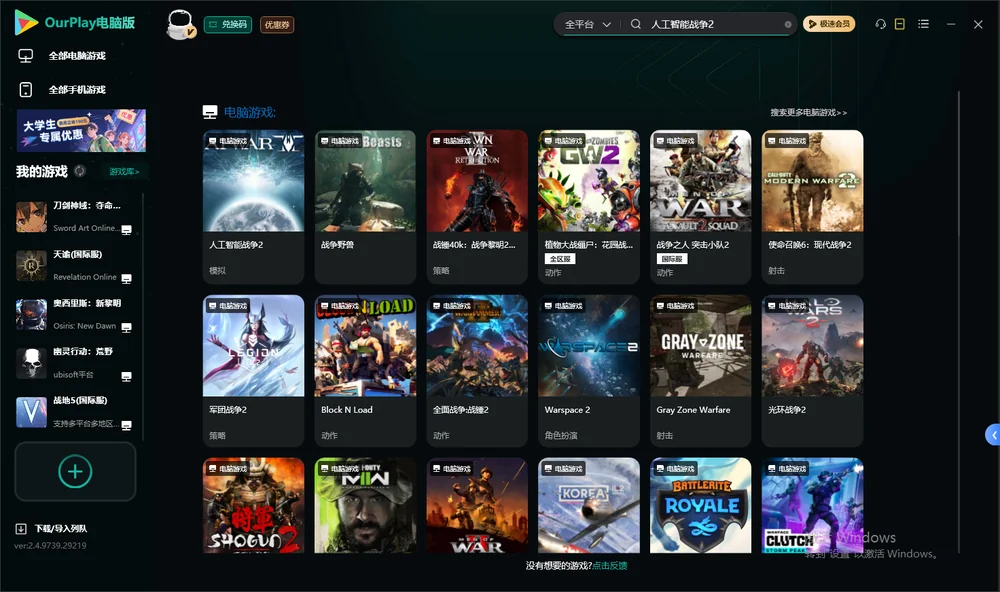Click the monitor icon beside 全部电脑游戏
The width and height of the screenshot is (1000, 592).
pos(26,56)
